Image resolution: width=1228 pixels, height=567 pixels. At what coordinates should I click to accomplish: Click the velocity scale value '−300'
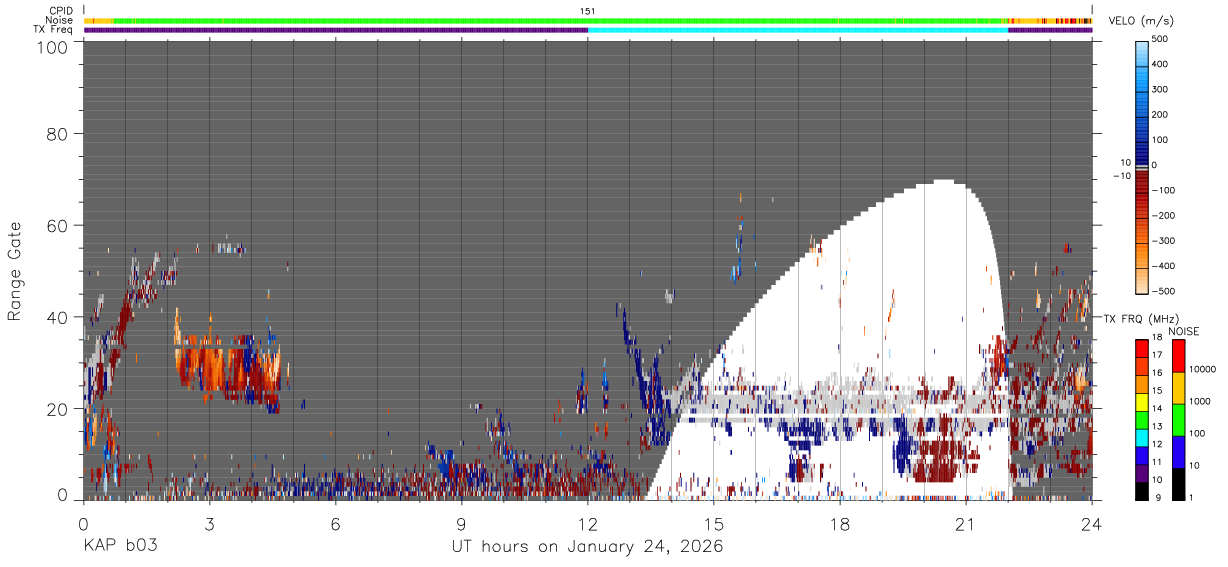click(1165, 241)
